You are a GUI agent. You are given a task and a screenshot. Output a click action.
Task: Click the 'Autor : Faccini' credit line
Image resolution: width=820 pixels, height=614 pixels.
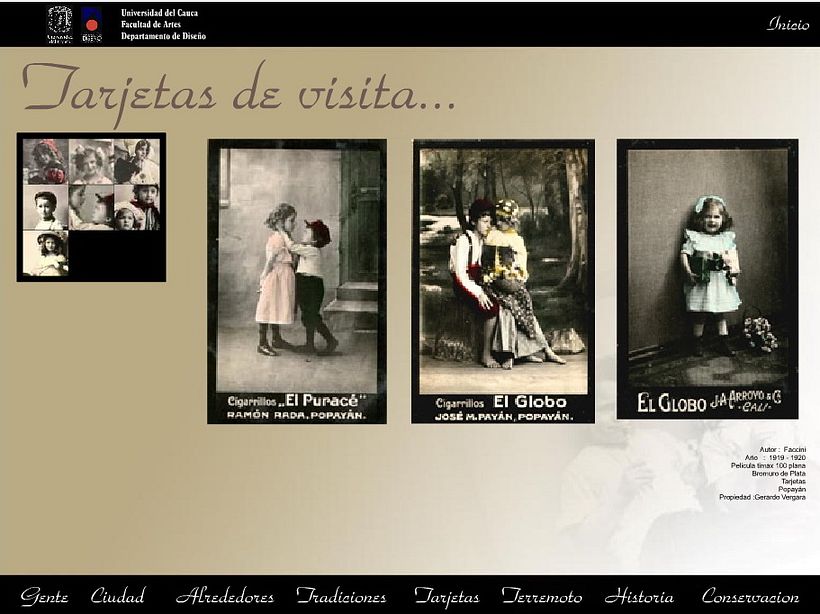[x=782, y=449]
